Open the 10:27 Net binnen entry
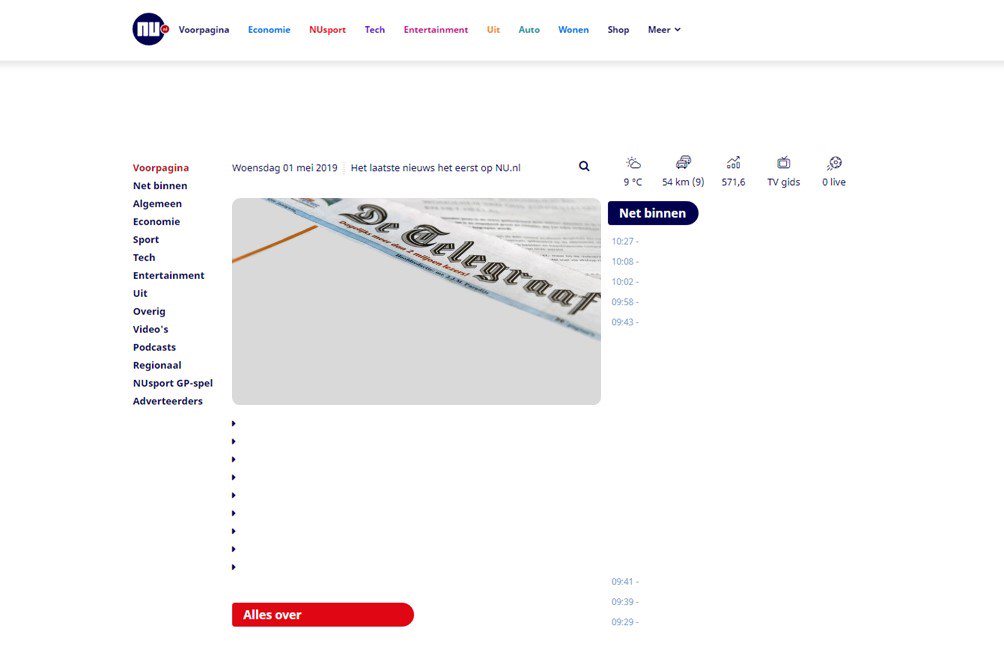Image resolution: width=1004 pixels, height=646 pixels. [625, 241]
